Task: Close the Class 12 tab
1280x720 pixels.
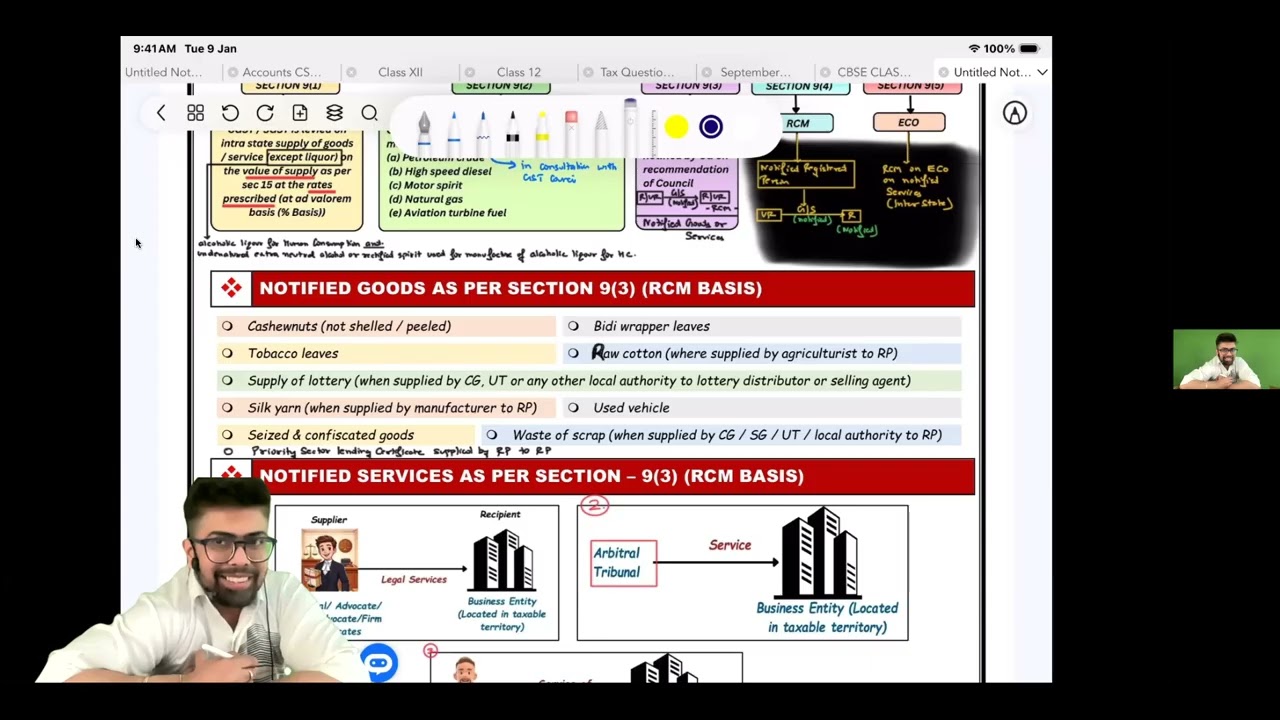Action: pos(469,72)
